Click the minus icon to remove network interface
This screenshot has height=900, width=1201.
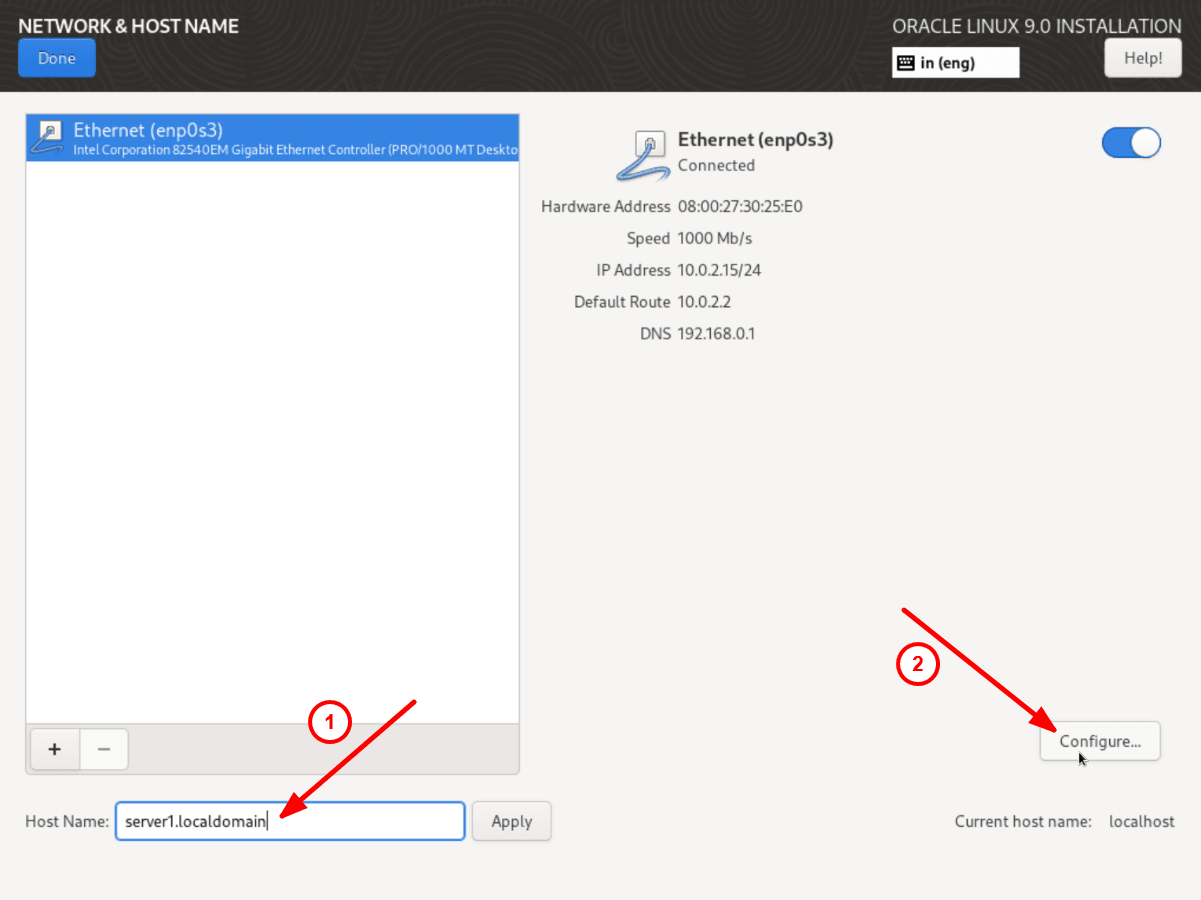click(103, 748)
